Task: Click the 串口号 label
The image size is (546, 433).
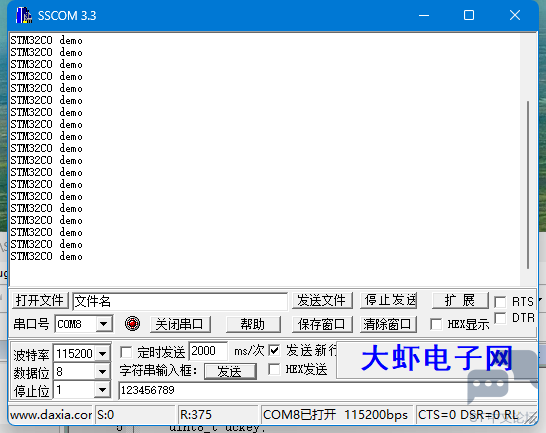Action: click(31, 324)
